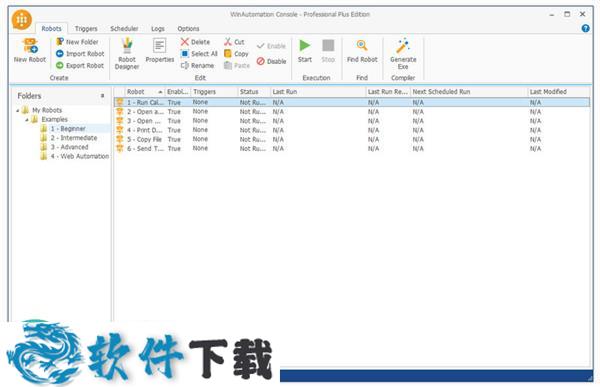The width and height of the screenshot is (600, 387).
Task: Click the Enabled column header
Action: [x=178, y=92]
